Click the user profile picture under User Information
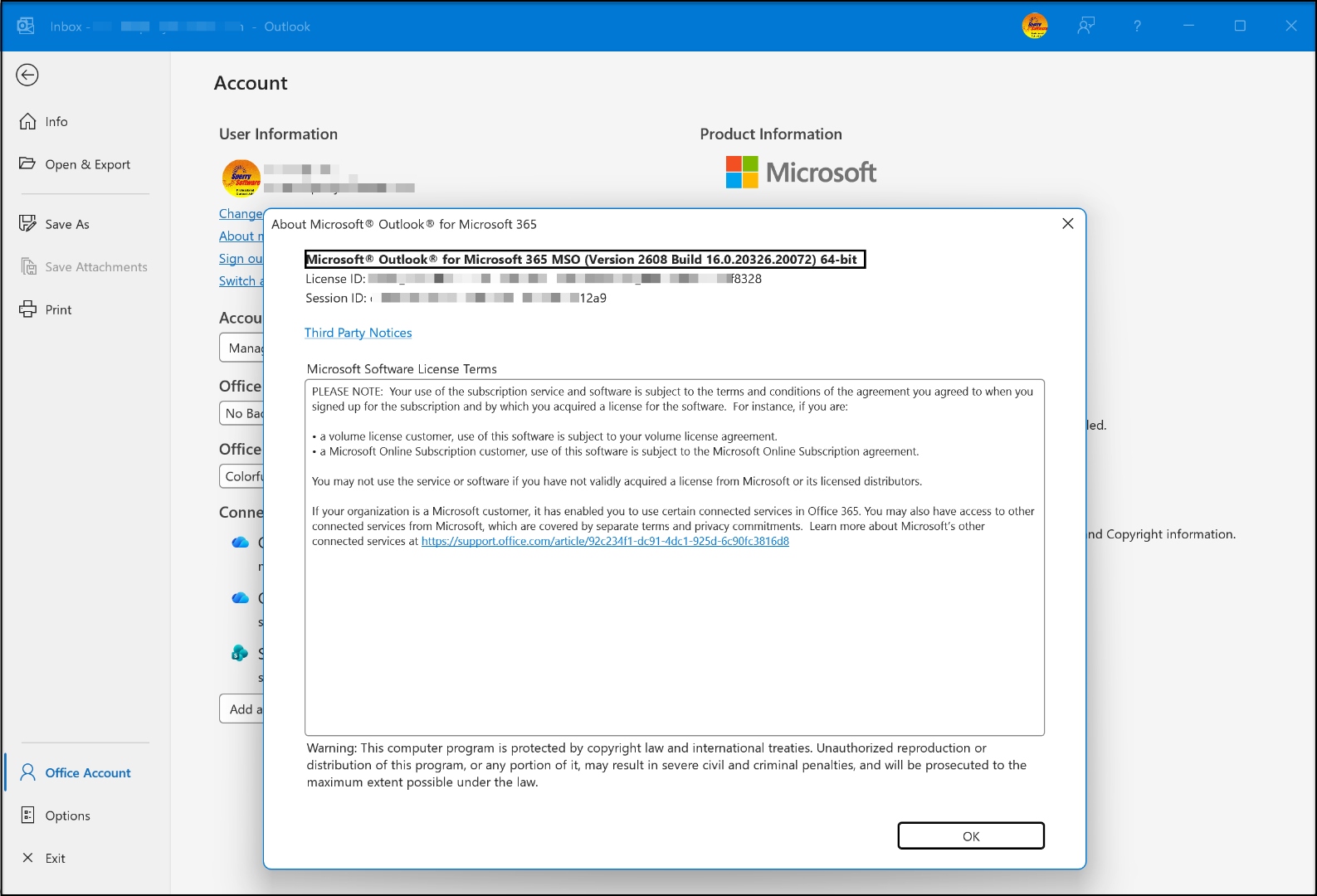The width and height of the screenshot is (1317, 896). pos(241,178)
